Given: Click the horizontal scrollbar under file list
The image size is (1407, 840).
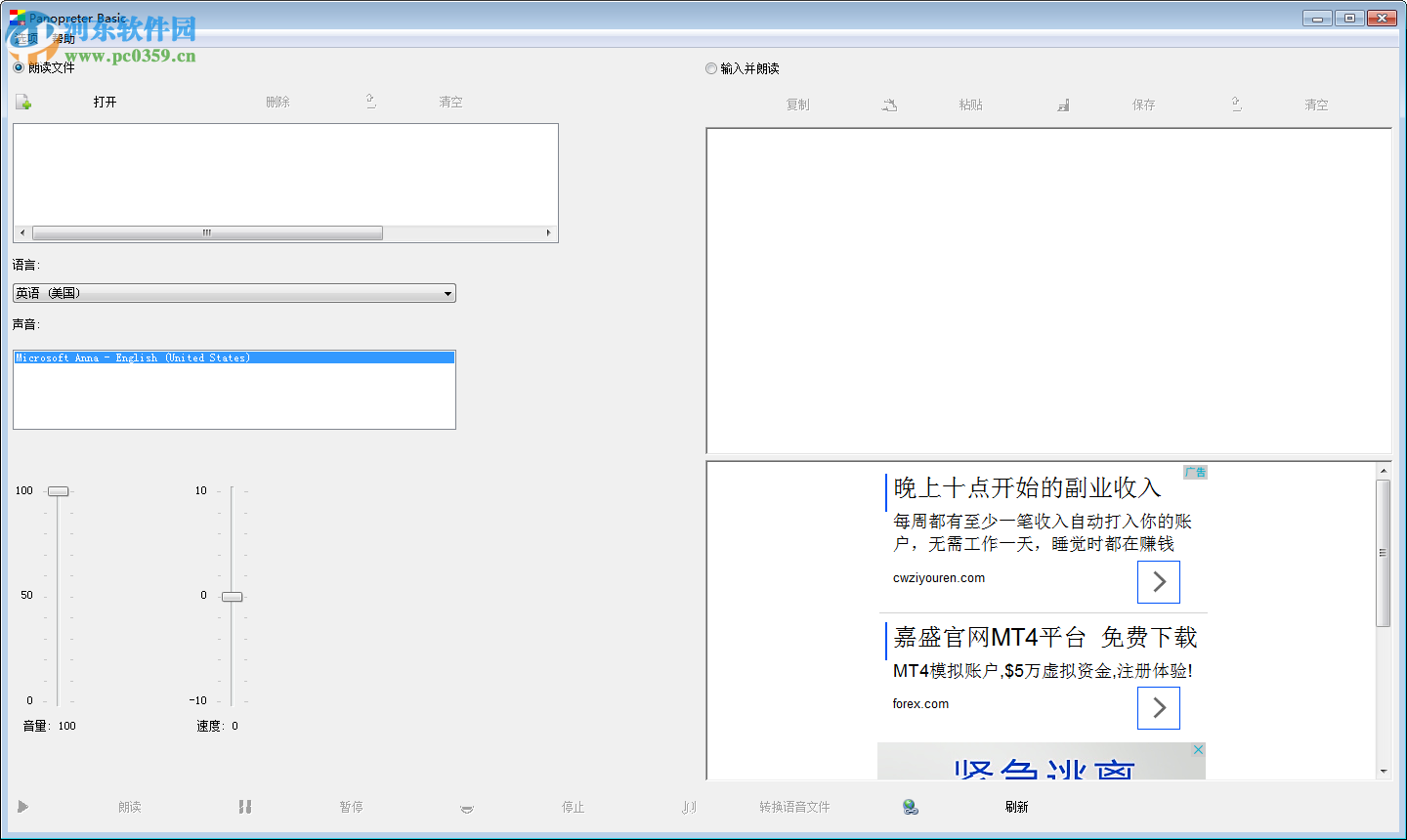Looking at the screenshot, I should coord(206,232).
